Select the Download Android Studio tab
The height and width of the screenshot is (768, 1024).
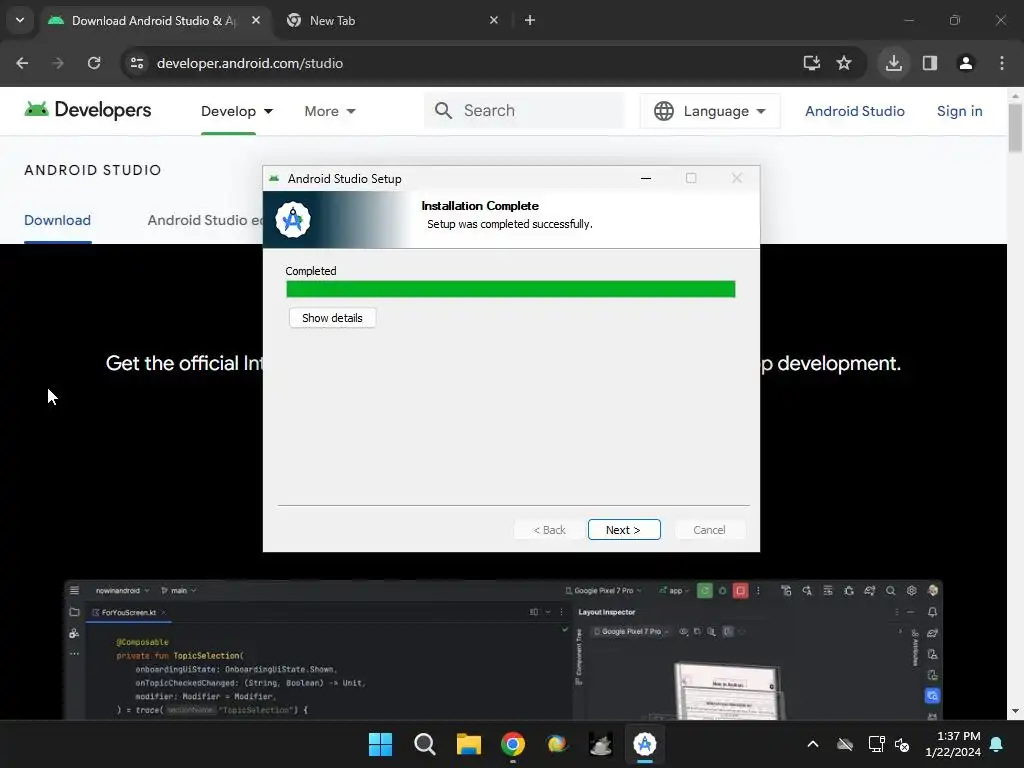[153, 20]
